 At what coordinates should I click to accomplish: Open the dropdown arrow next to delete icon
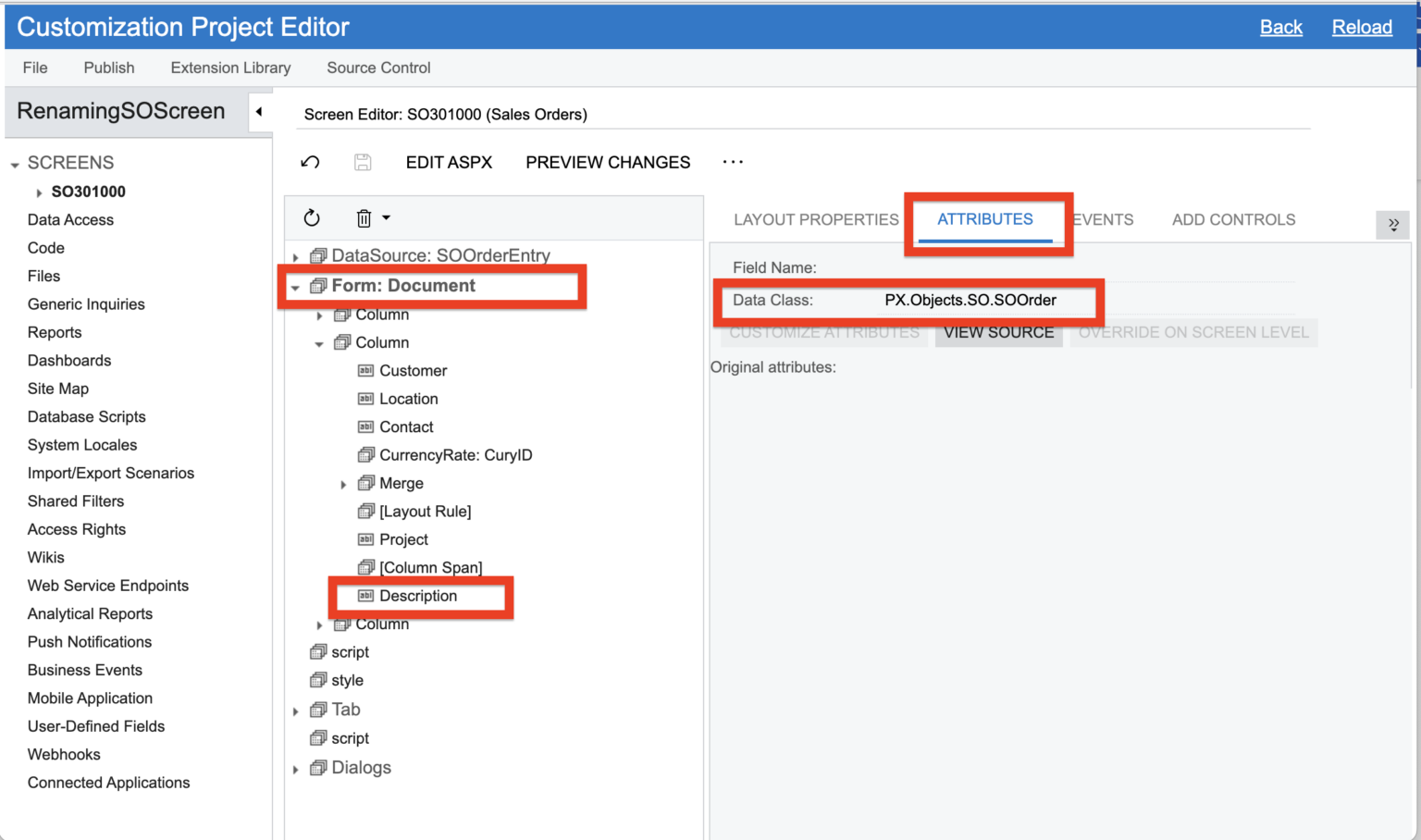pos(387,218)
